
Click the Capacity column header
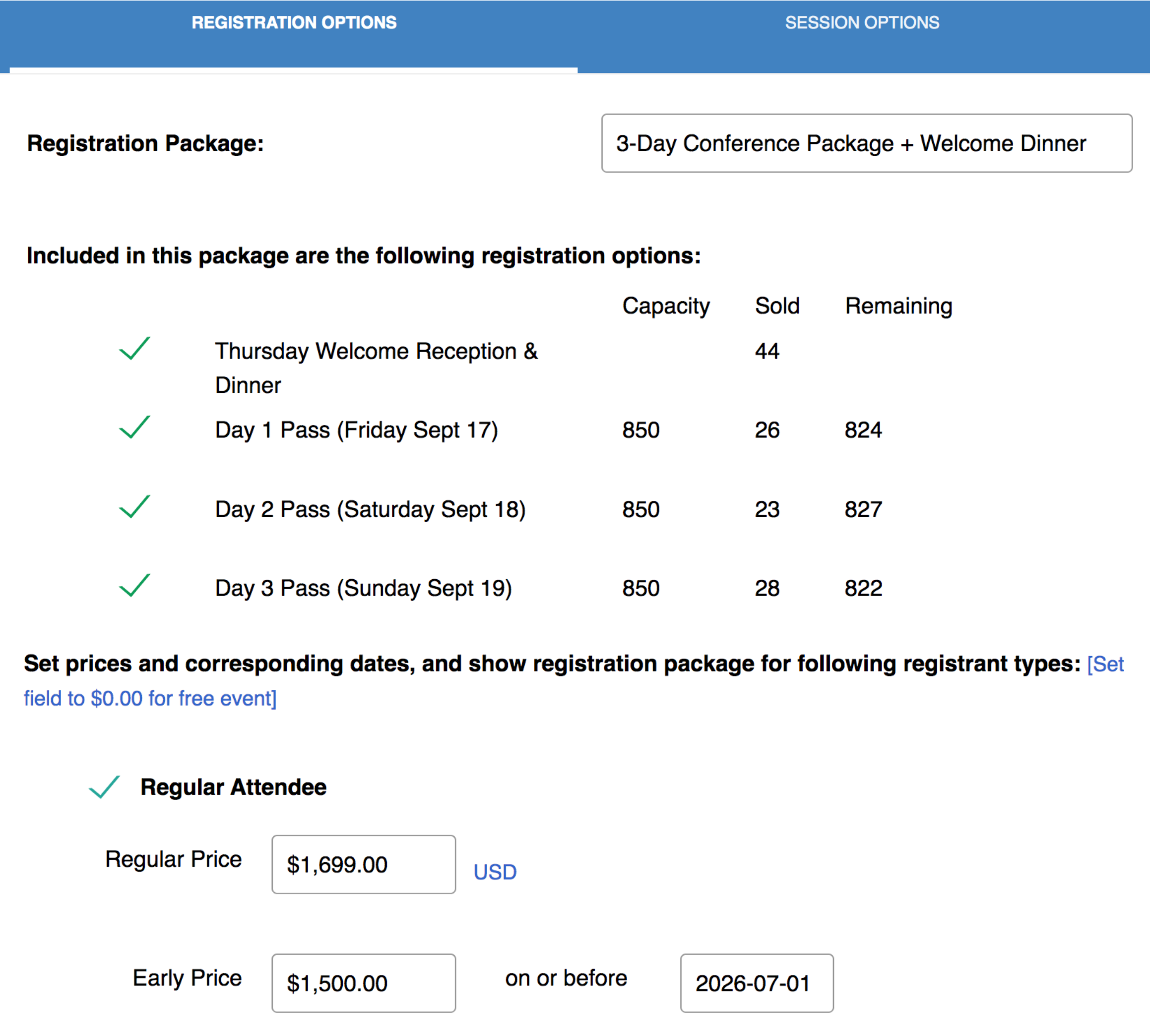pyautogui.click(x=665, y=306)
